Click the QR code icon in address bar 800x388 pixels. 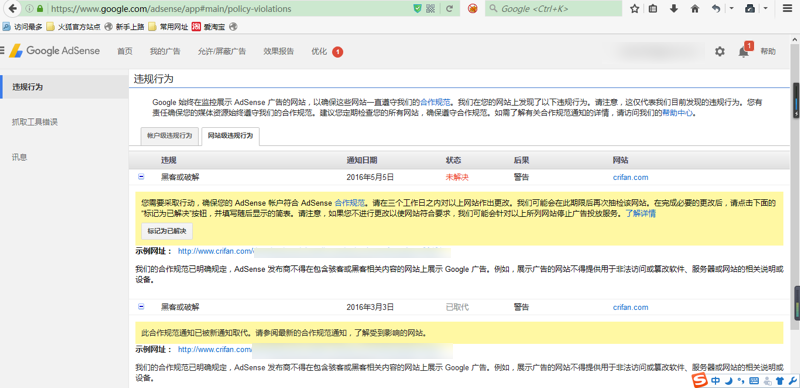coord(431,9)
